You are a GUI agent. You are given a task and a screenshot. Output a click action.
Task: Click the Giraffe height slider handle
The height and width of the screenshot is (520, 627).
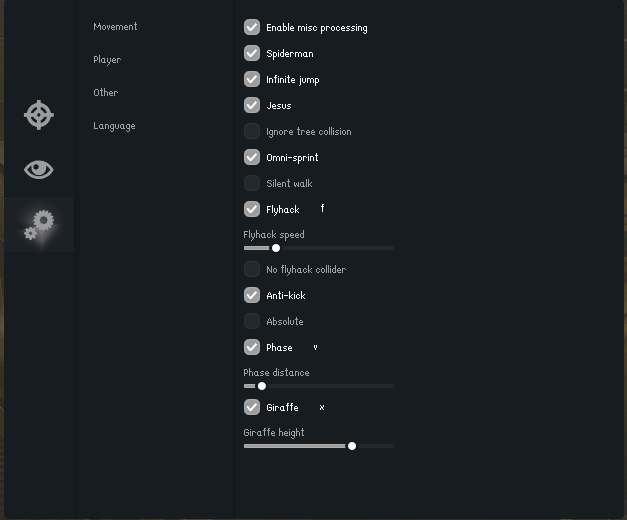352,446
